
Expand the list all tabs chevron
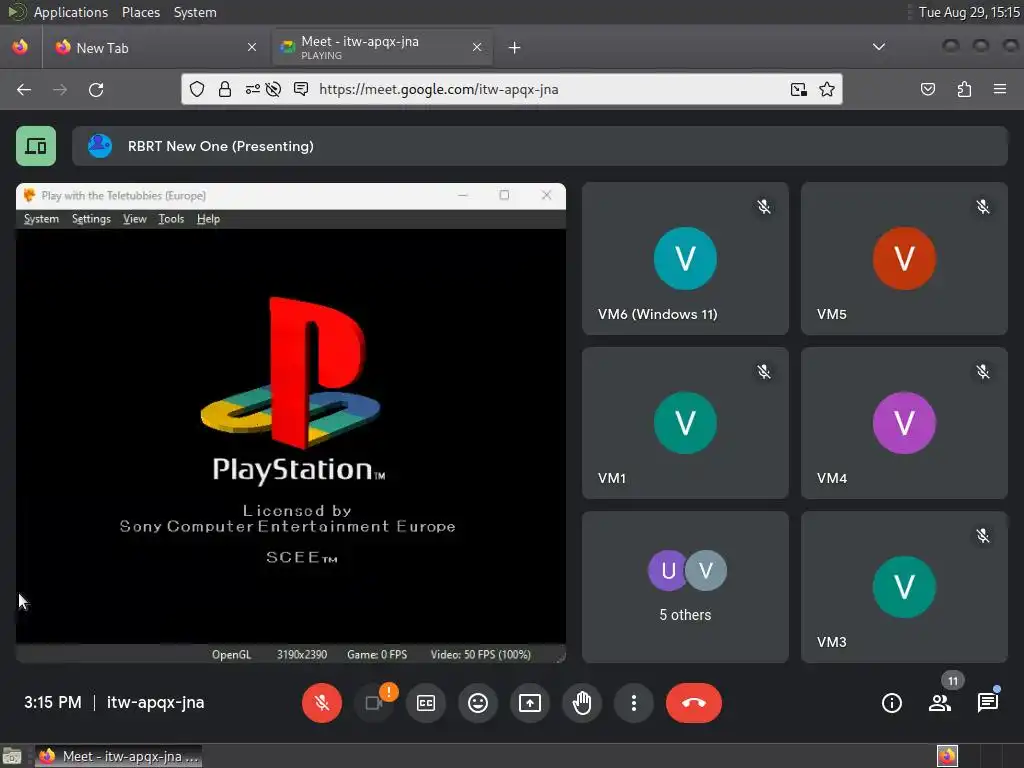879,47
